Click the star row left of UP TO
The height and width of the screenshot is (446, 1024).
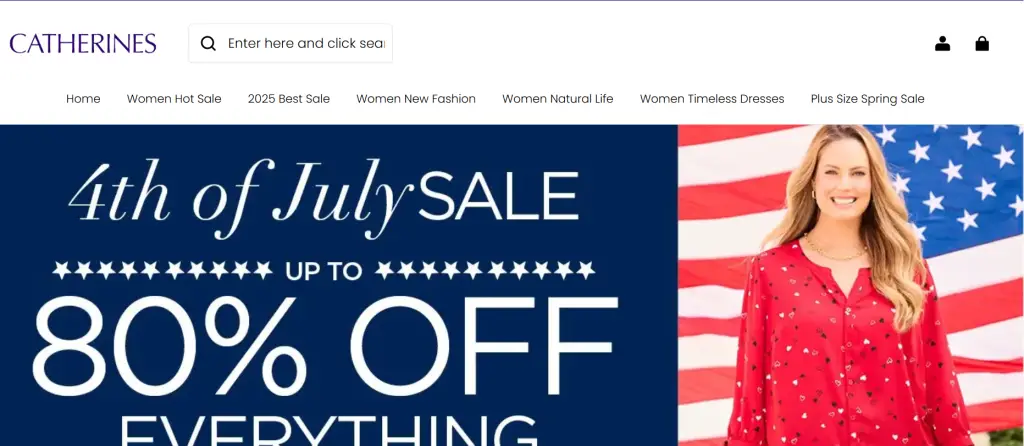(163, 270)
